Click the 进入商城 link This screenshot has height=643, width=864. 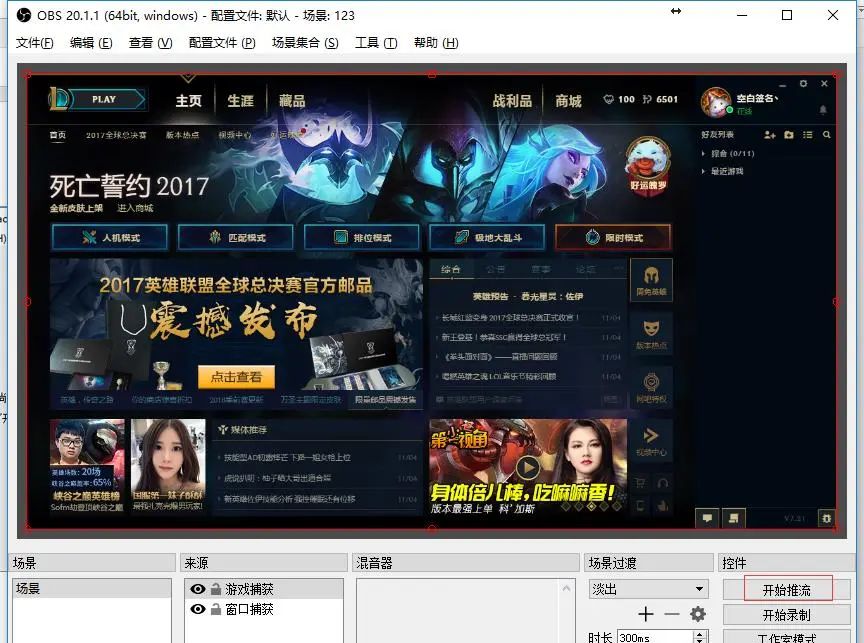[135, 208]
